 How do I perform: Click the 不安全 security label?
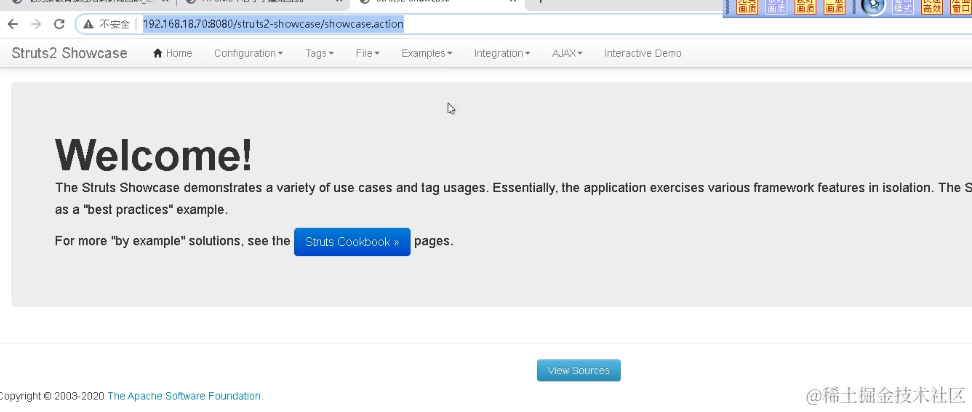point(115,24)
